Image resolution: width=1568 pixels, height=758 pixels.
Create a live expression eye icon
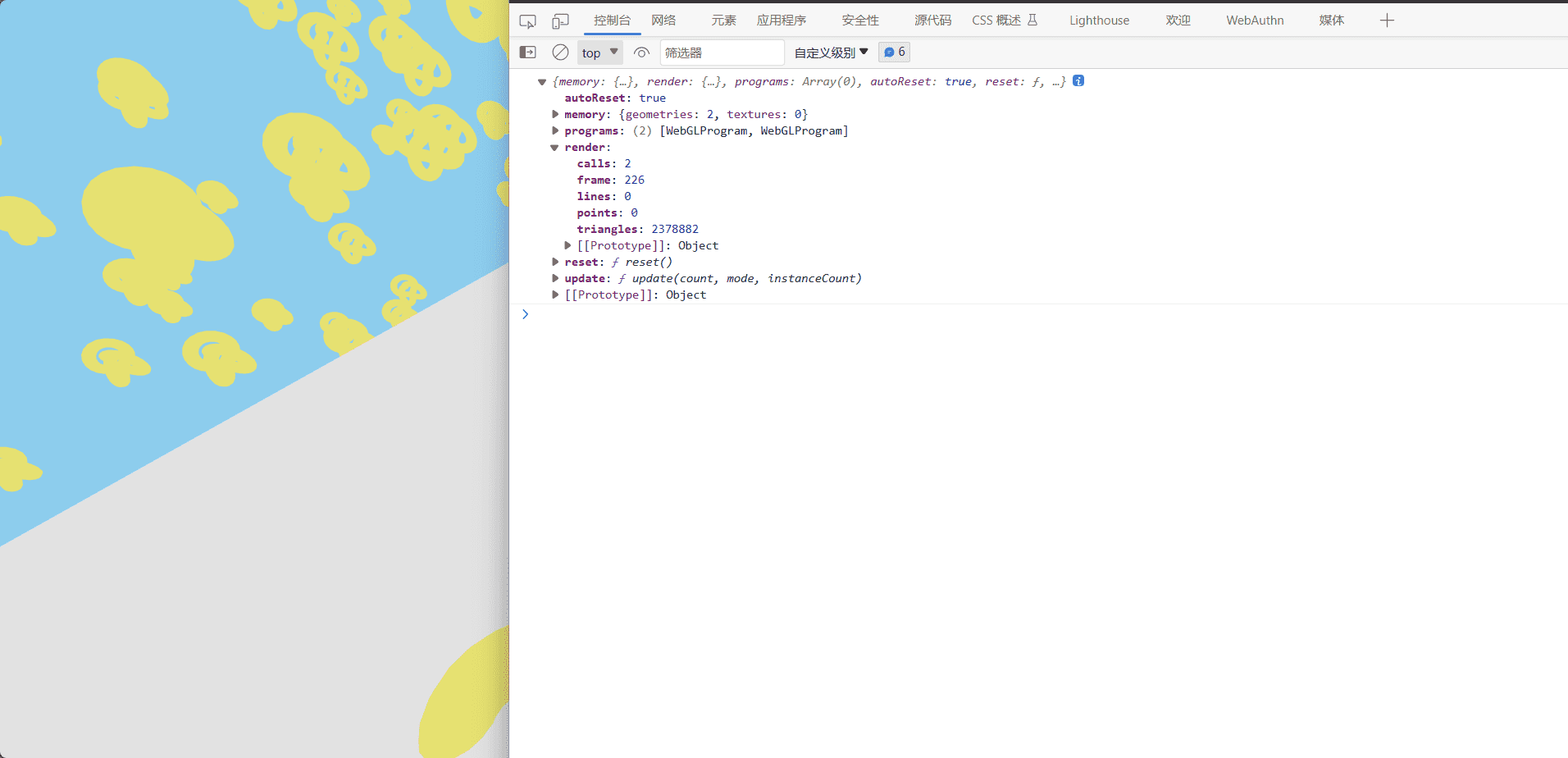tap(641, 53)
